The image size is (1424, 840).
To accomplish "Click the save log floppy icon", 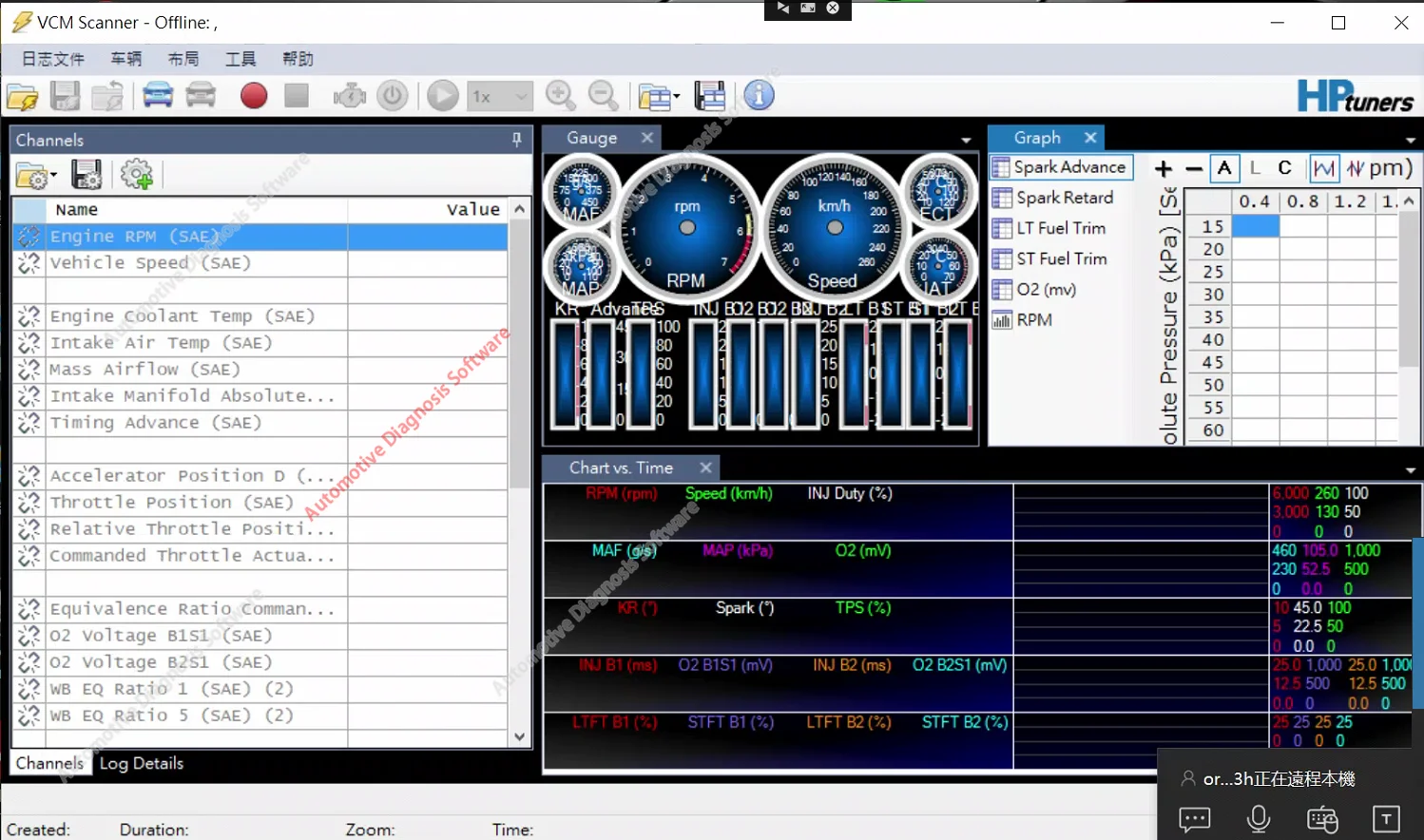I will click(x=65, y=96).
